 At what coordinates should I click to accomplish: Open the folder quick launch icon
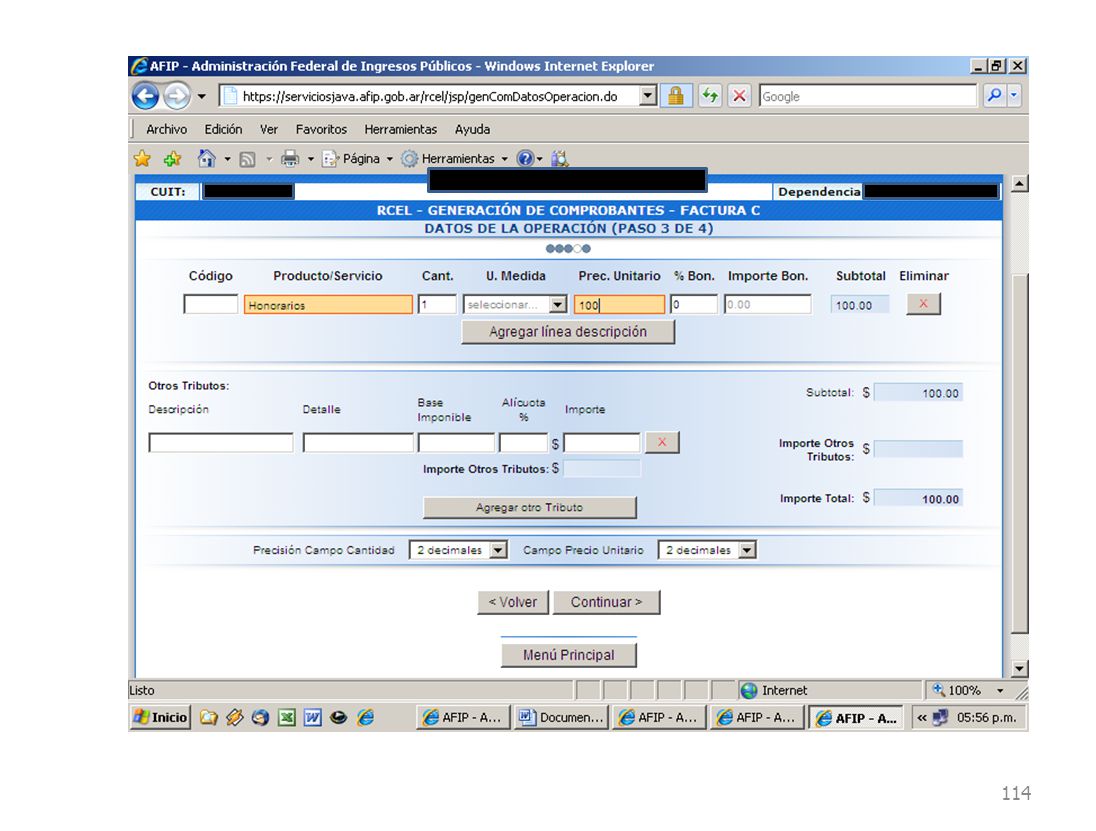click(208, 718)
